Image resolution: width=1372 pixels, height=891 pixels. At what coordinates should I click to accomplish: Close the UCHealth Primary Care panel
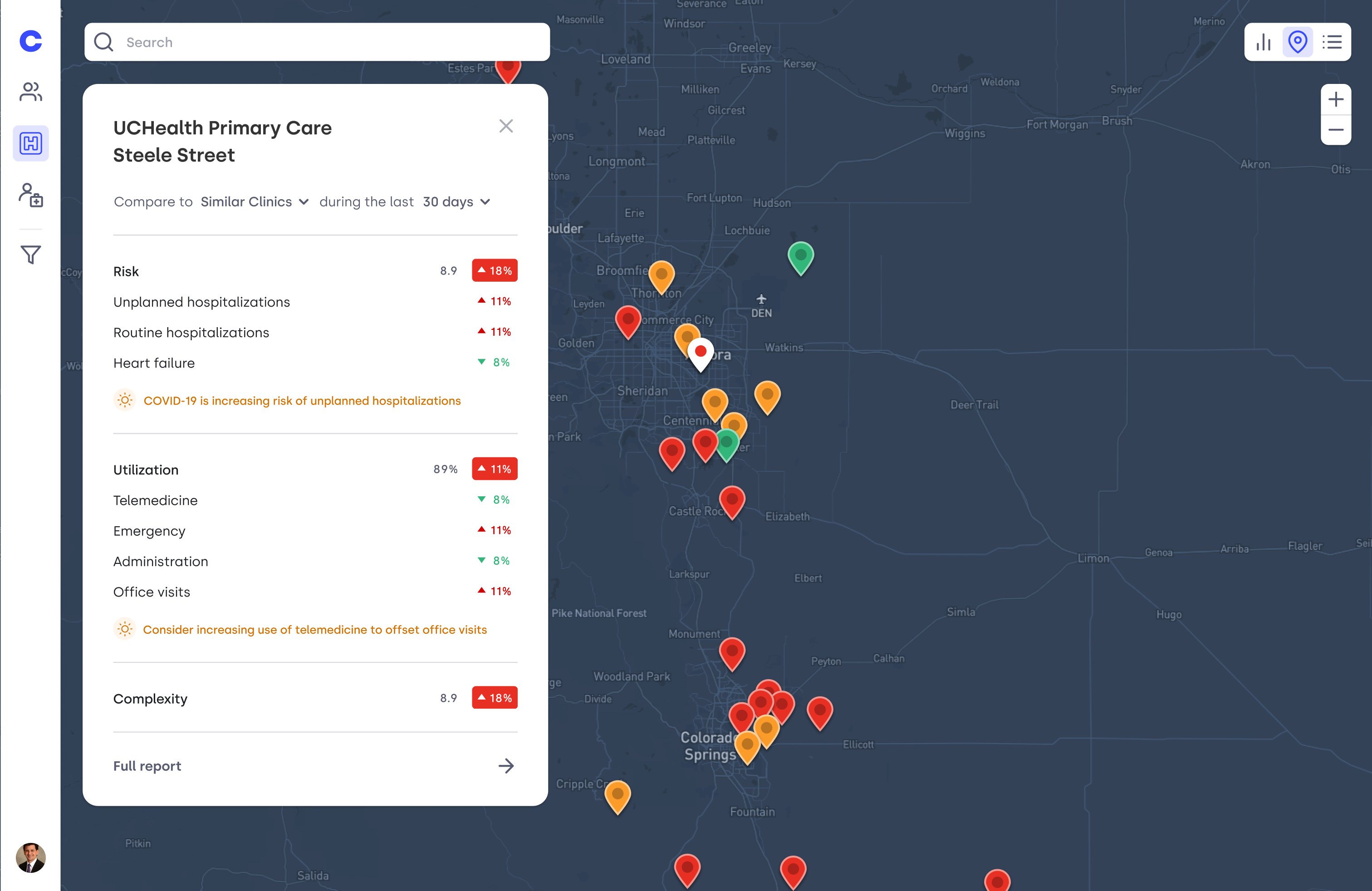pos(505,126)
